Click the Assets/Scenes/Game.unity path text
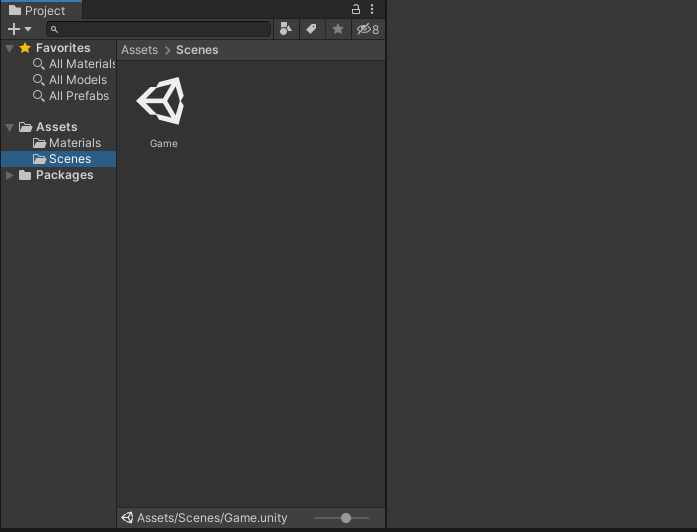Screen dimensions: 697x532 [x=212, y=518]
